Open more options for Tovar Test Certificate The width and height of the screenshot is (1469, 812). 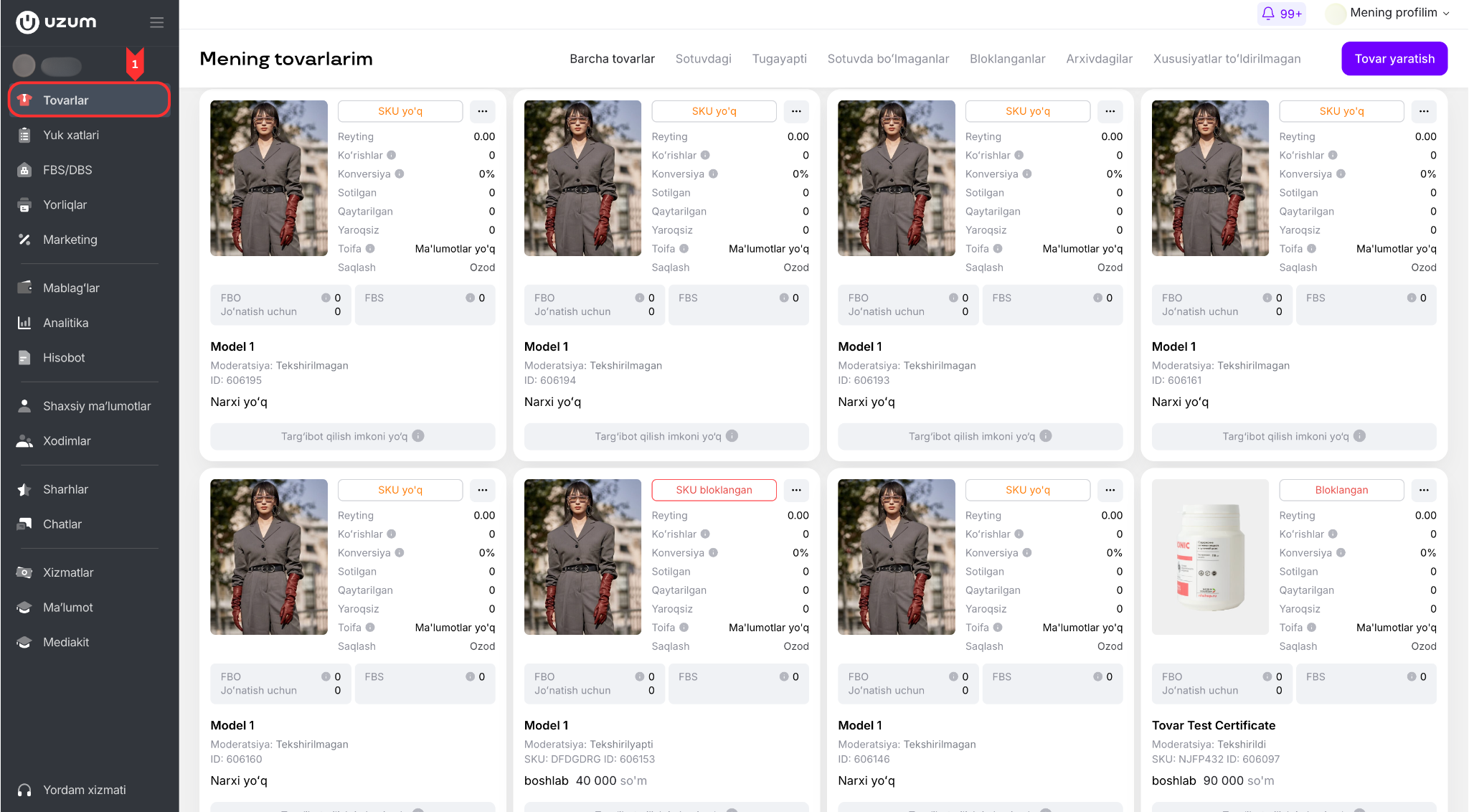1424,490
